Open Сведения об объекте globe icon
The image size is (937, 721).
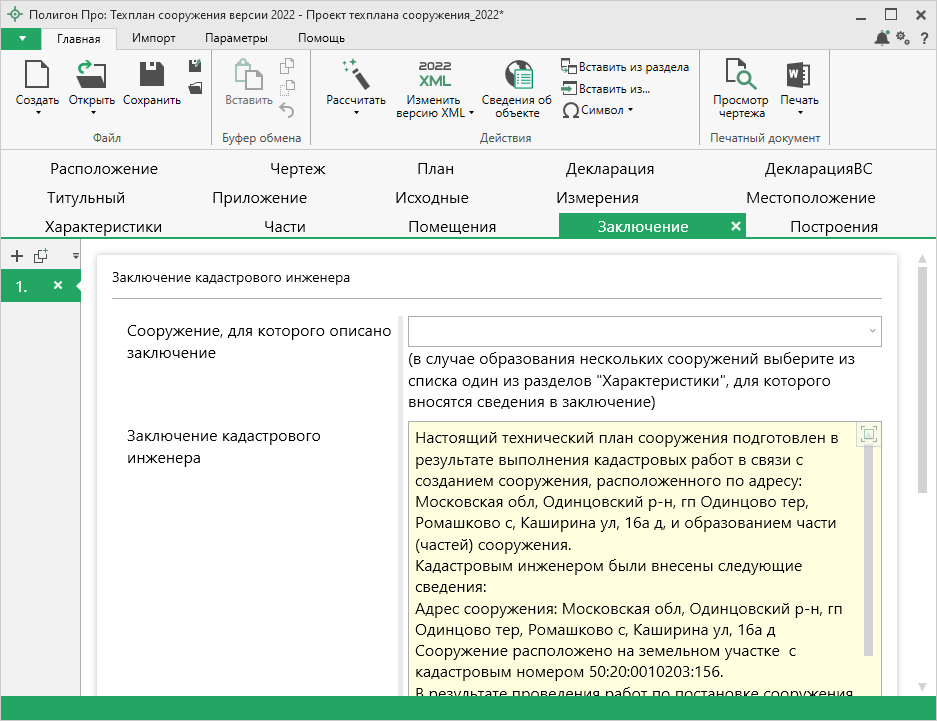point(517,76)
